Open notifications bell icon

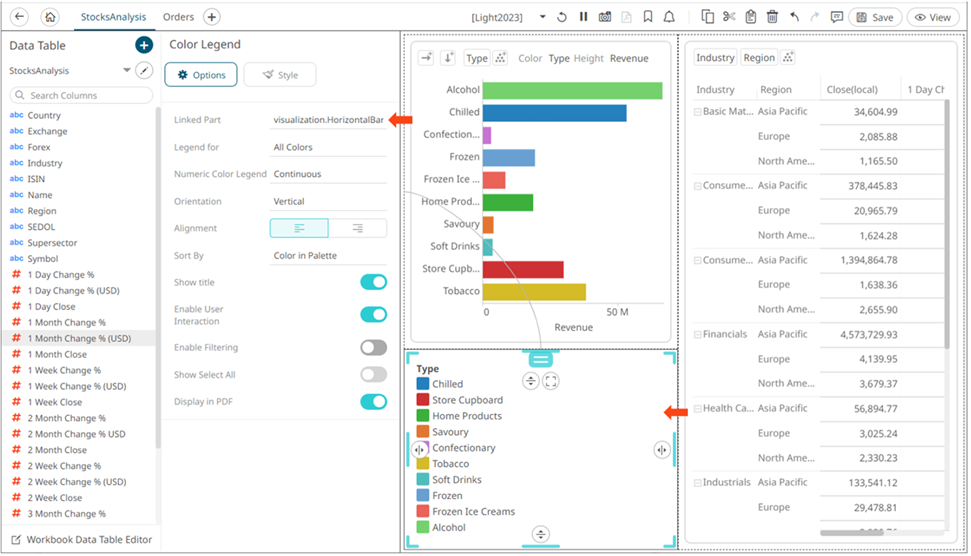click(x=669, y=17)
